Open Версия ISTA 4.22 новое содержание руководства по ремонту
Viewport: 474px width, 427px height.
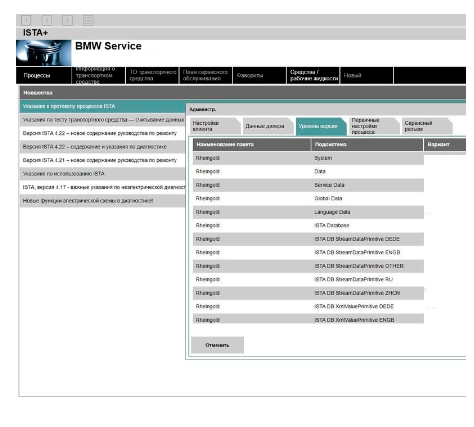[102, 133]
